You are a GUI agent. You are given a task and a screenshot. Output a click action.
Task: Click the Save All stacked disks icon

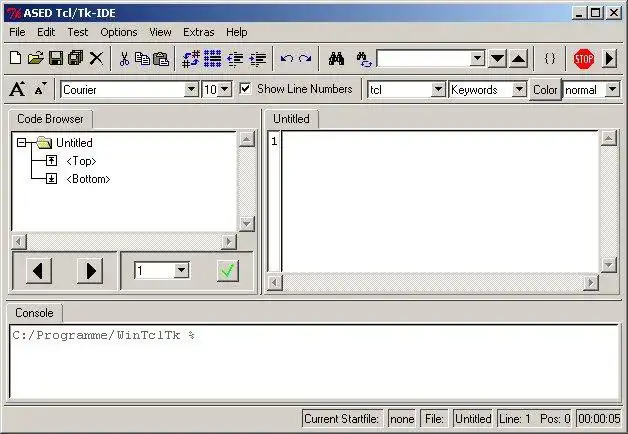[x=76, y=58]
